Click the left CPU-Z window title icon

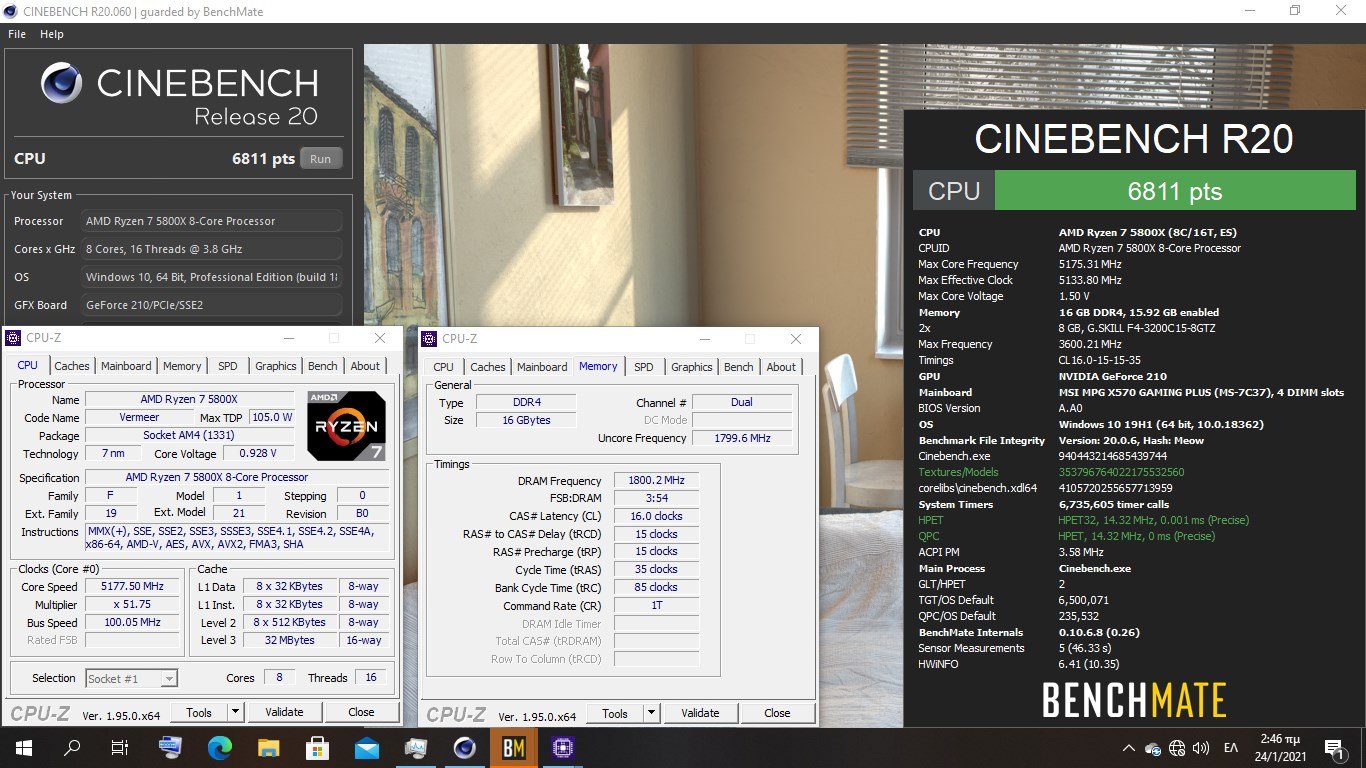tap(14, 338)
